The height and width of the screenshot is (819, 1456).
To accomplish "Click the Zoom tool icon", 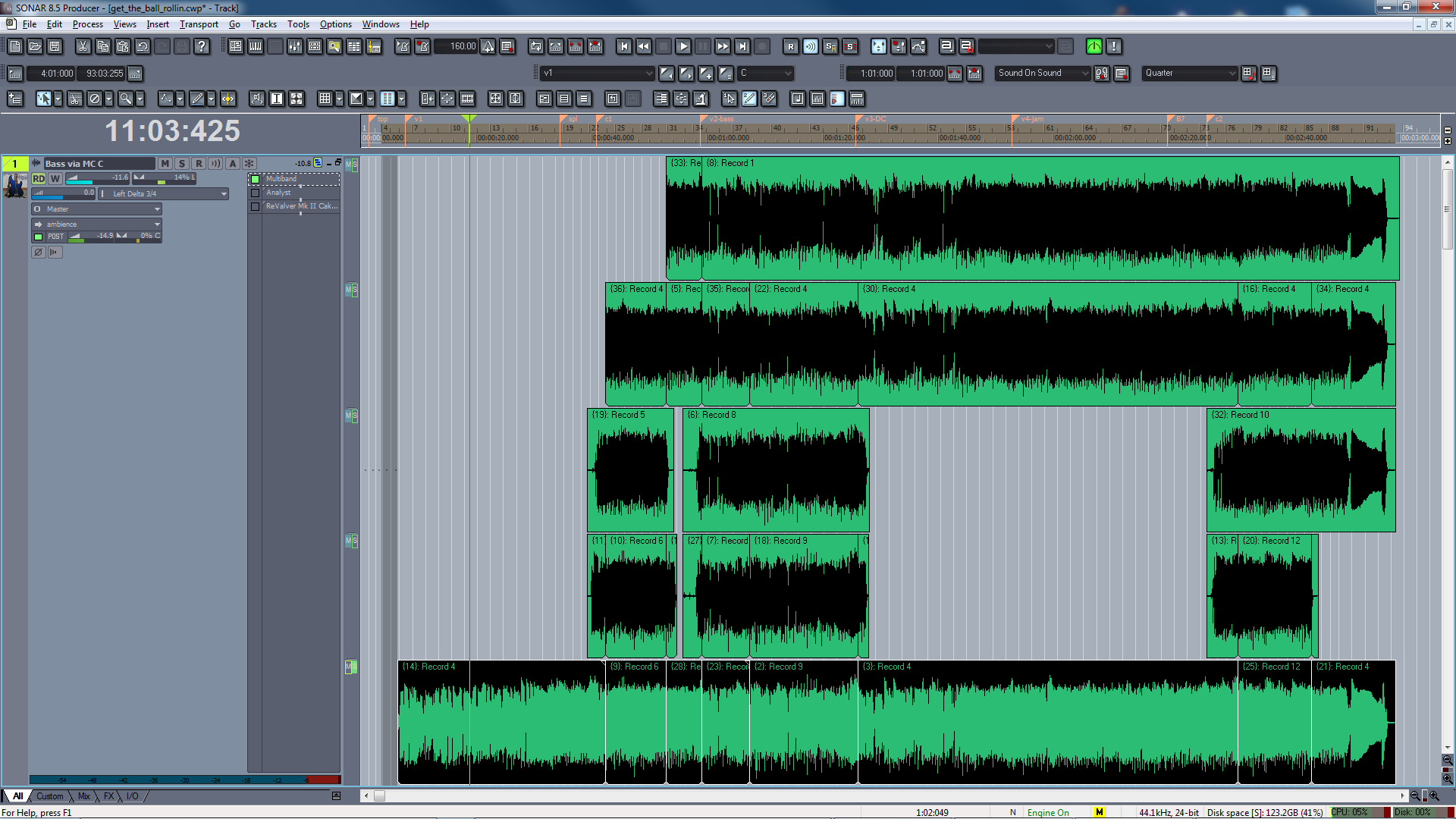I will [126, 99].
